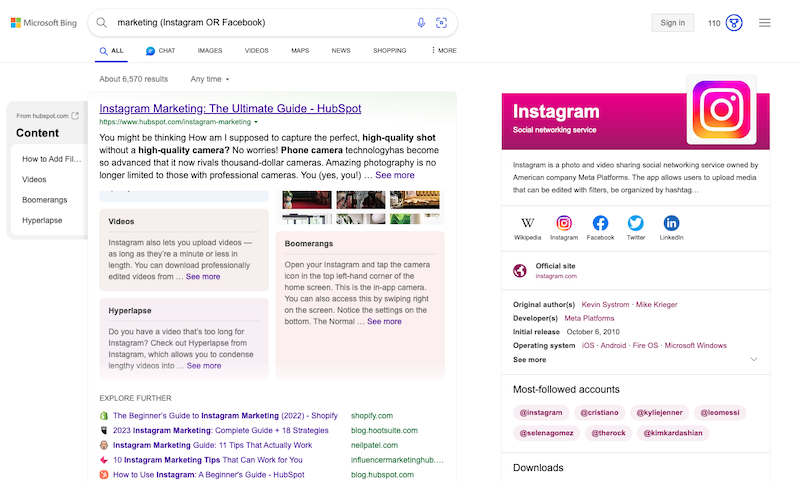Select the @instagram account chip
This screenshot has height=482, width=800.
541,412
